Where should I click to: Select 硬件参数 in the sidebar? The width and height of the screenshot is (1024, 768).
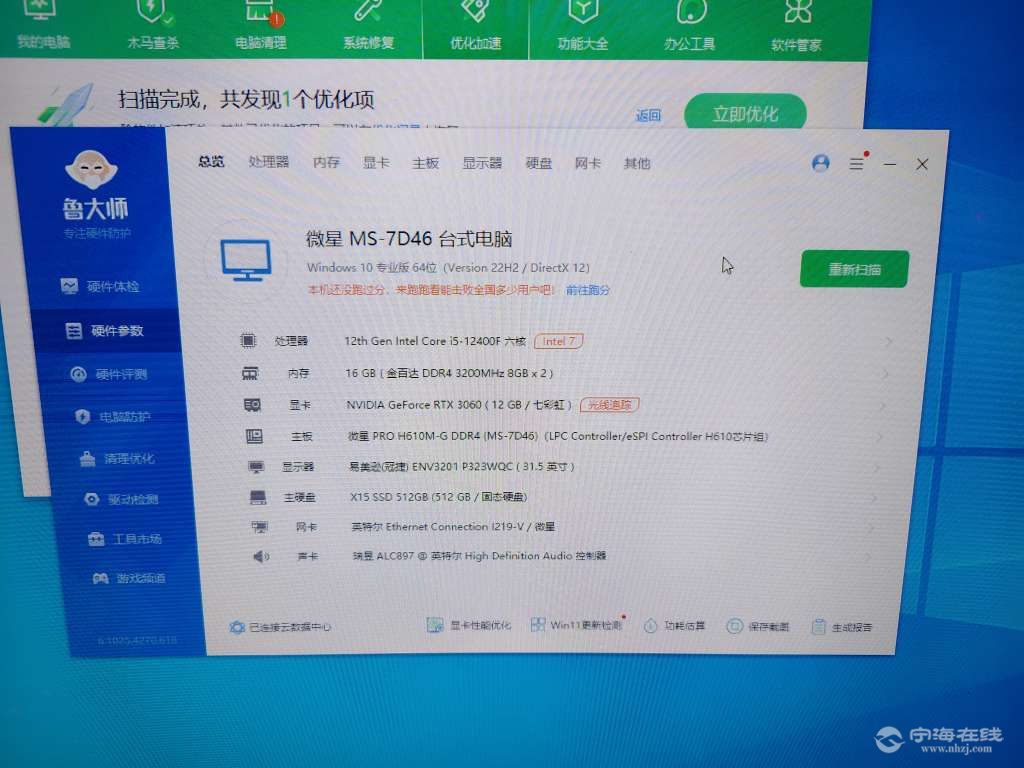[x=104, y=330]
